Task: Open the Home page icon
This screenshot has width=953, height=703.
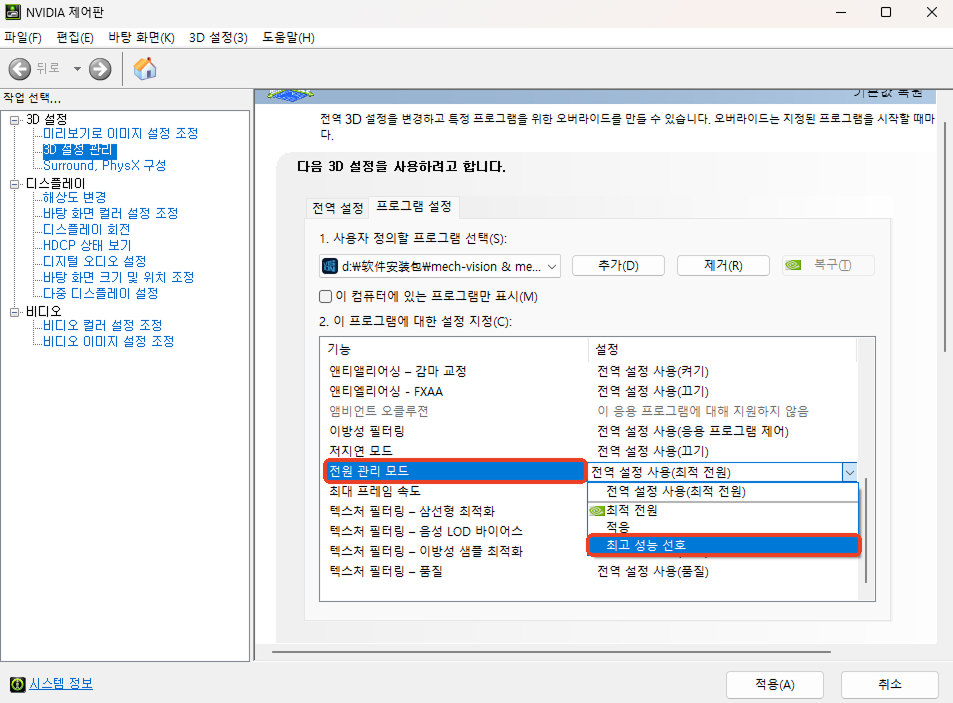Action: (145, 69)
